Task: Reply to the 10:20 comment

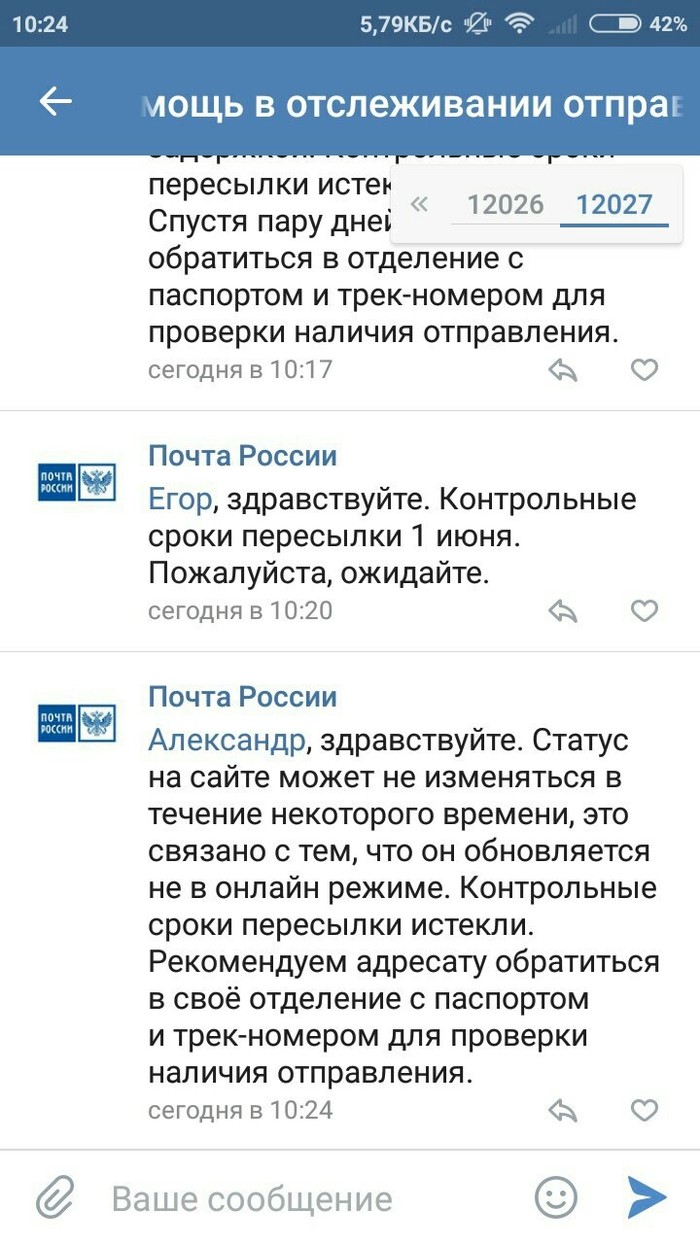Action: pyautogui.click(x=564, y=610)
